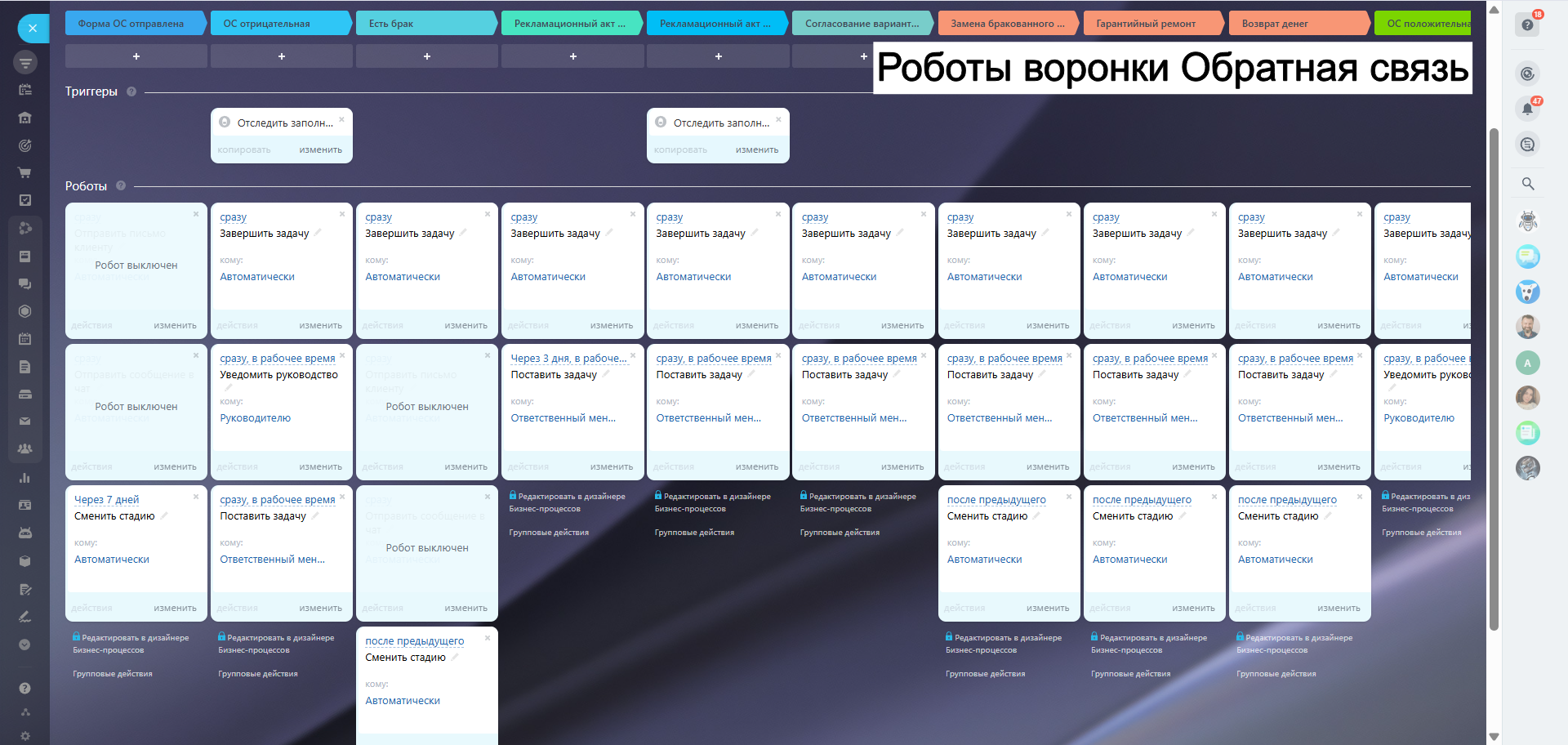
Task: Click the scroll down arrow of vertical scrollbar
Action: [x=1494, y=736]
